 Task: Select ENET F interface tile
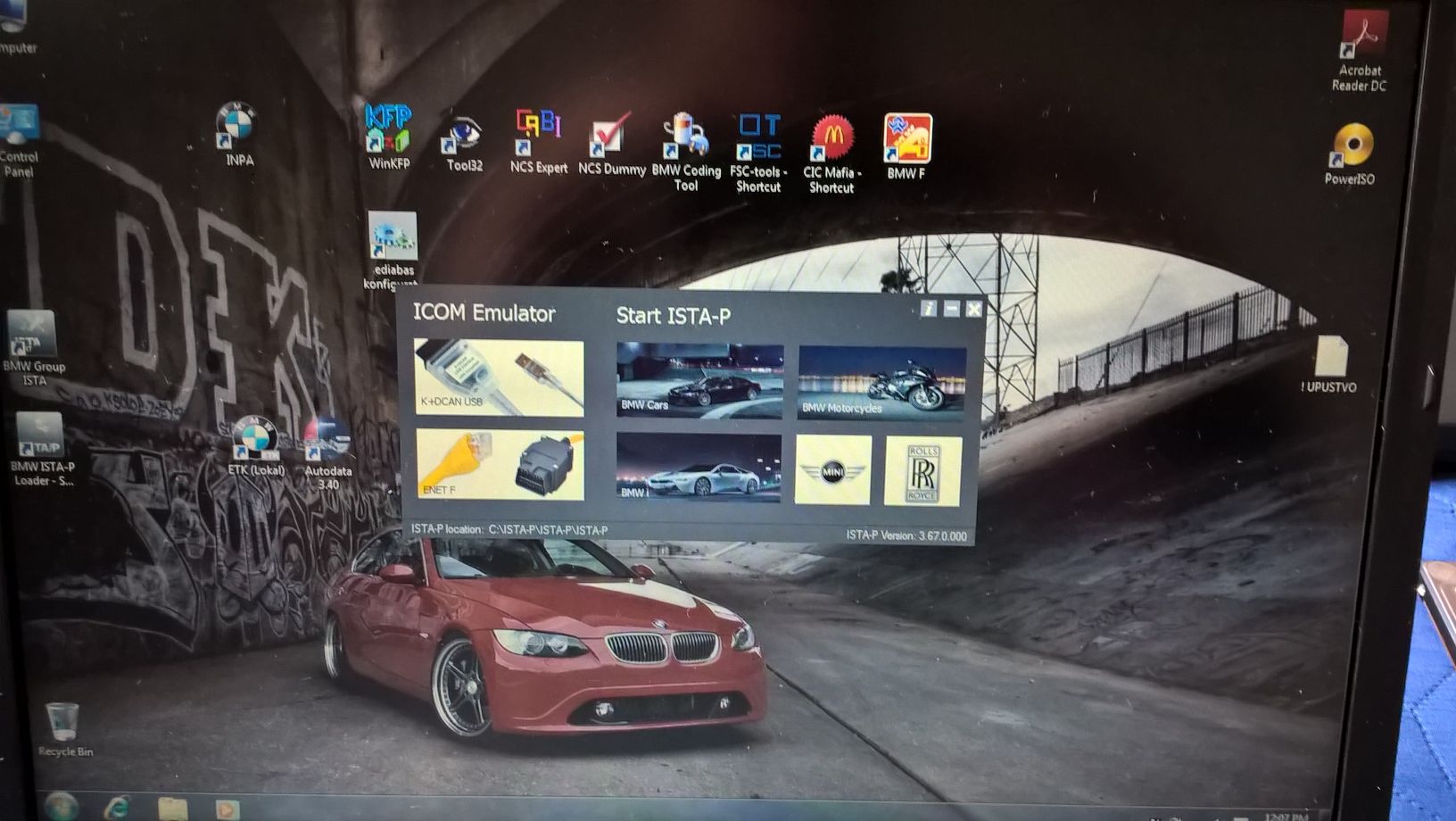pos(500,464)
